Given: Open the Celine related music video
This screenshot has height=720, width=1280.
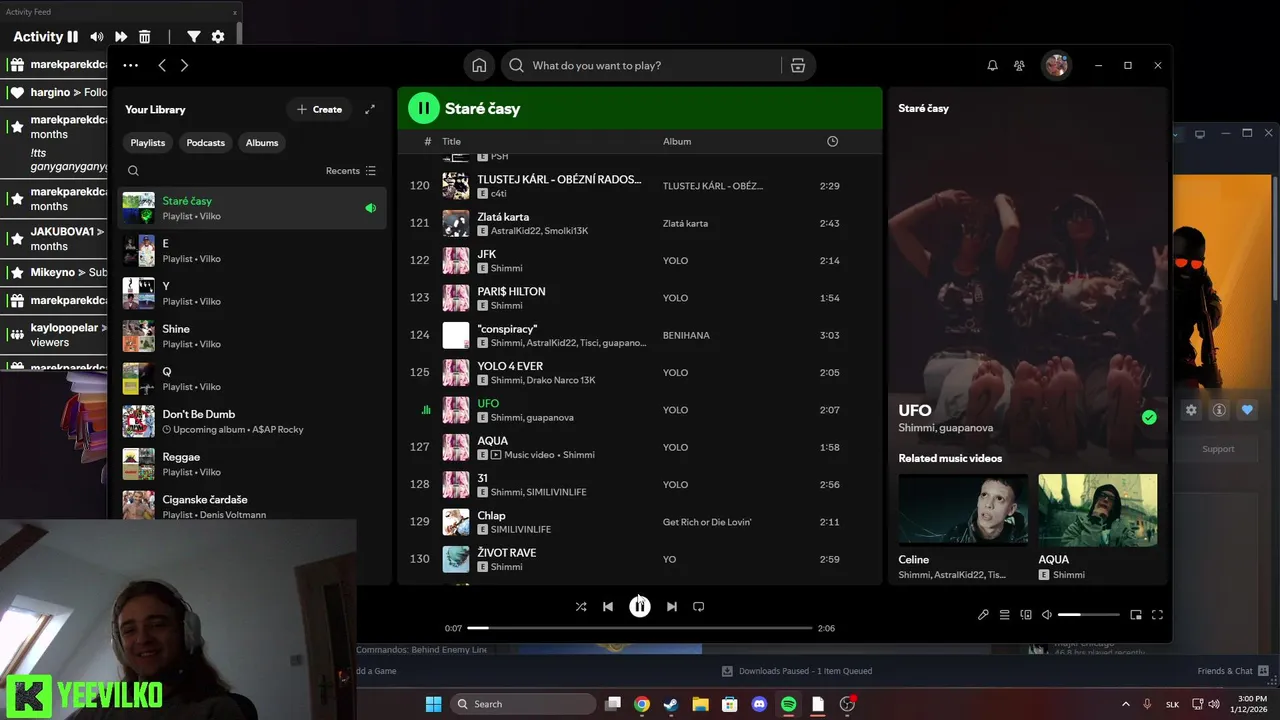Looking at the screenshot, I should click(963, 510).
